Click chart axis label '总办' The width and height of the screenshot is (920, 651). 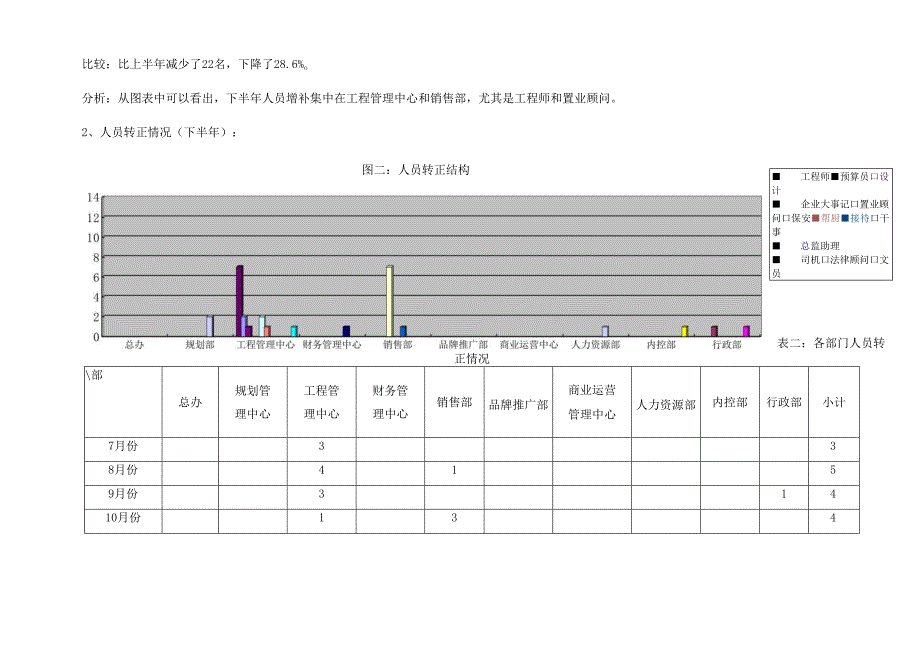pos(134,345)
